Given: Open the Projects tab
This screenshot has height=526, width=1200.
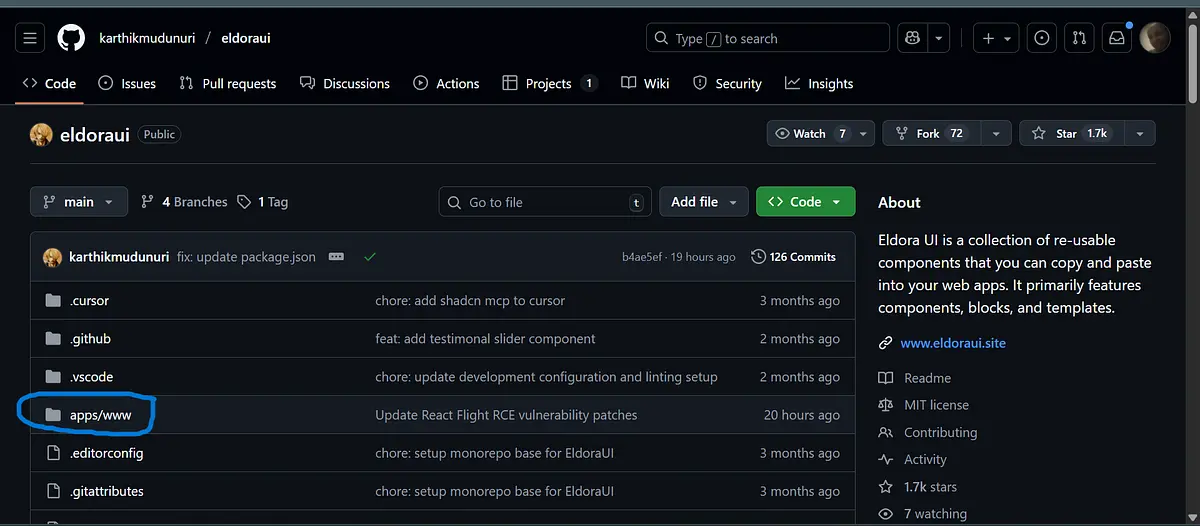Looking at the screenshot, I should [549, 84].
